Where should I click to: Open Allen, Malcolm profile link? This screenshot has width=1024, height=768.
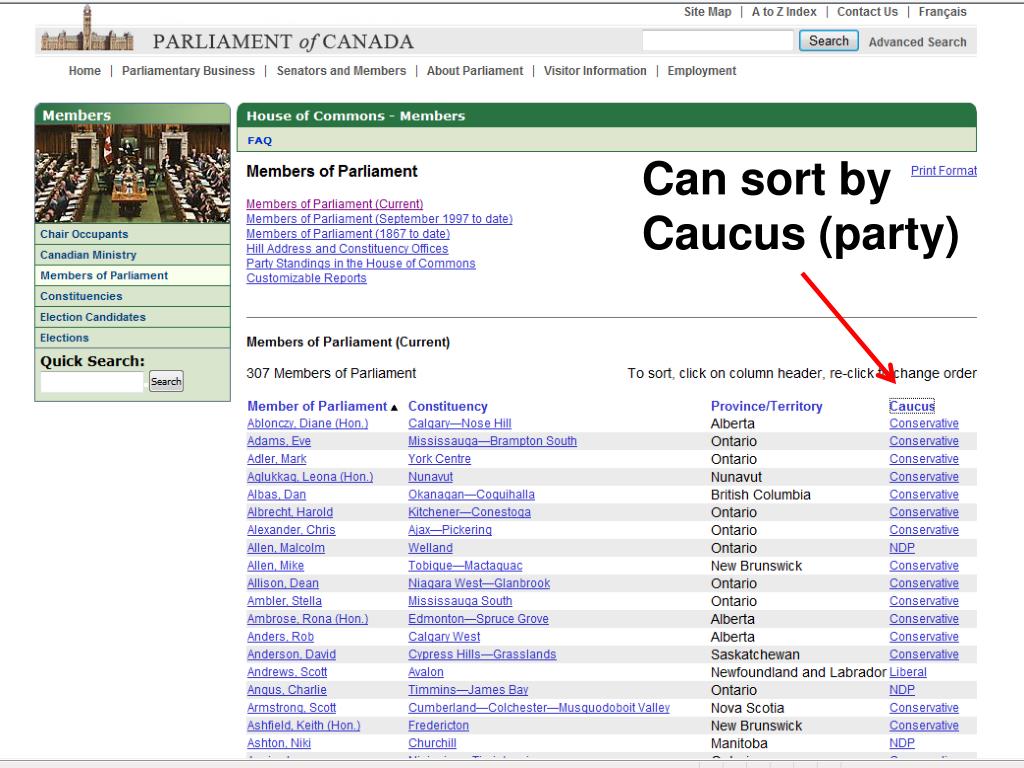pyautogui.click(x=286, y=548)
